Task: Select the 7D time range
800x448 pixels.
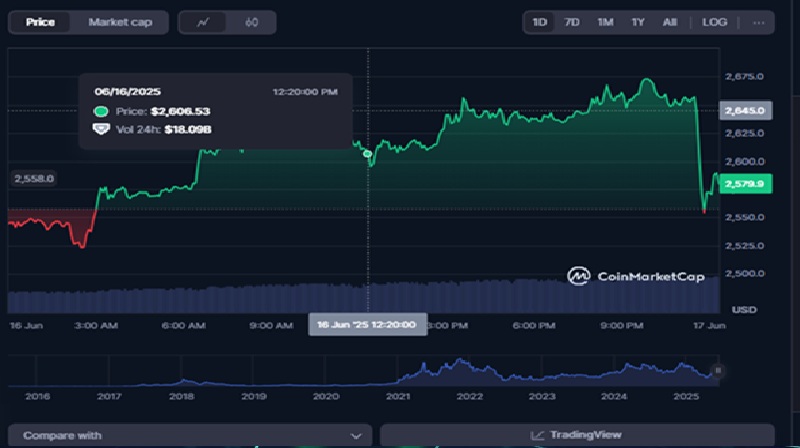Action: point(572,22)
